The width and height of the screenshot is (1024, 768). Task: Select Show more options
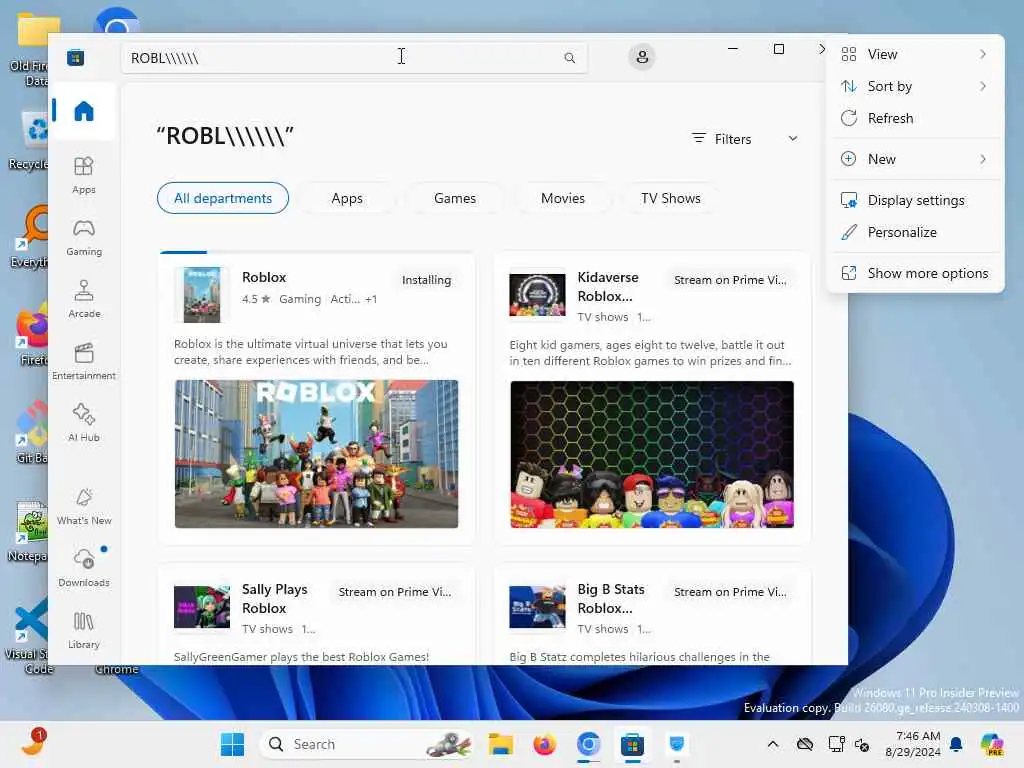click(915, 274)
